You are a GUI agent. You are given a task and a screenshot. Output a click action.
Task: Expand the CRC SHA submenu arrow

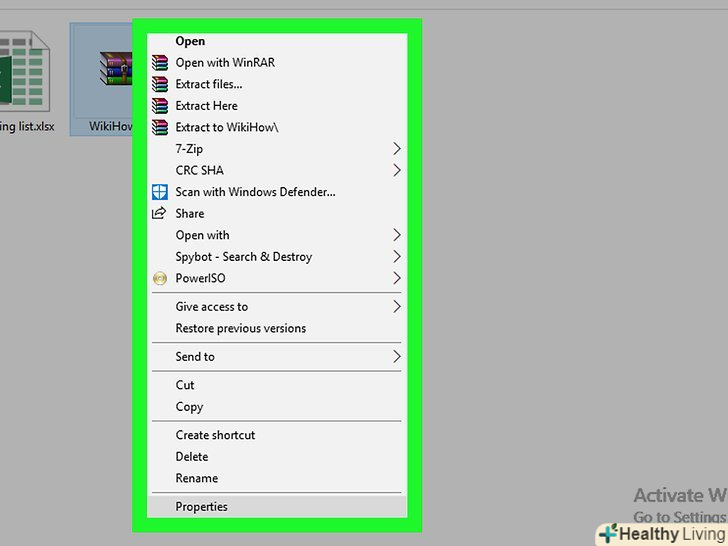[x=396, y=170]
